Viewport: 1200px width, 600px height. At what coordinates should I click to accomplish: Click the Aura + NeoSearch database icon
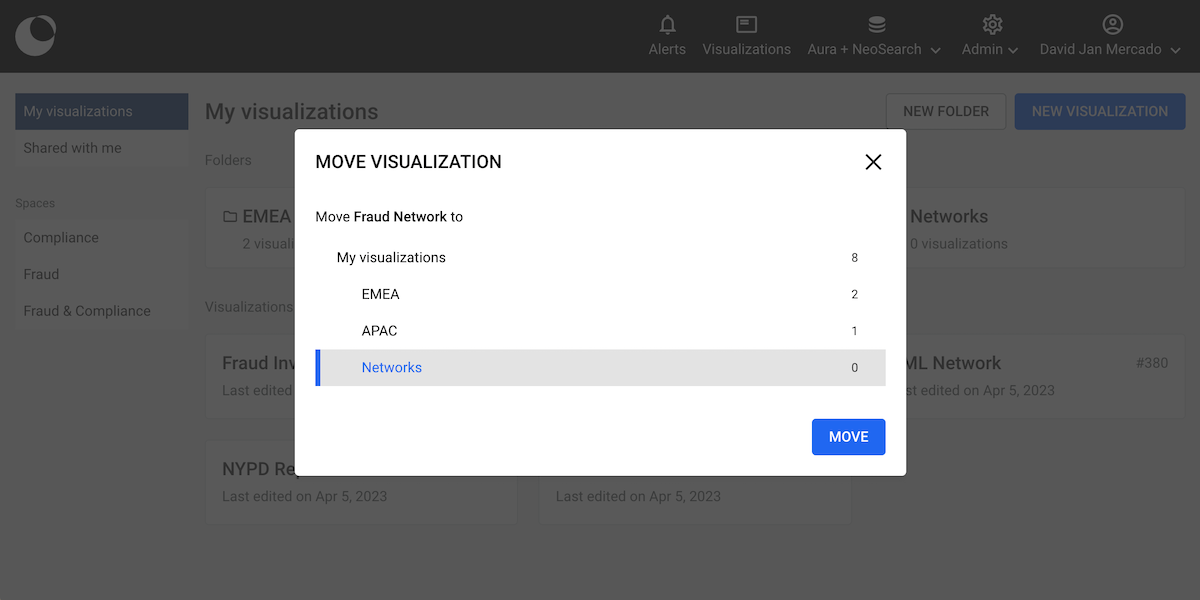click(876, 25)
